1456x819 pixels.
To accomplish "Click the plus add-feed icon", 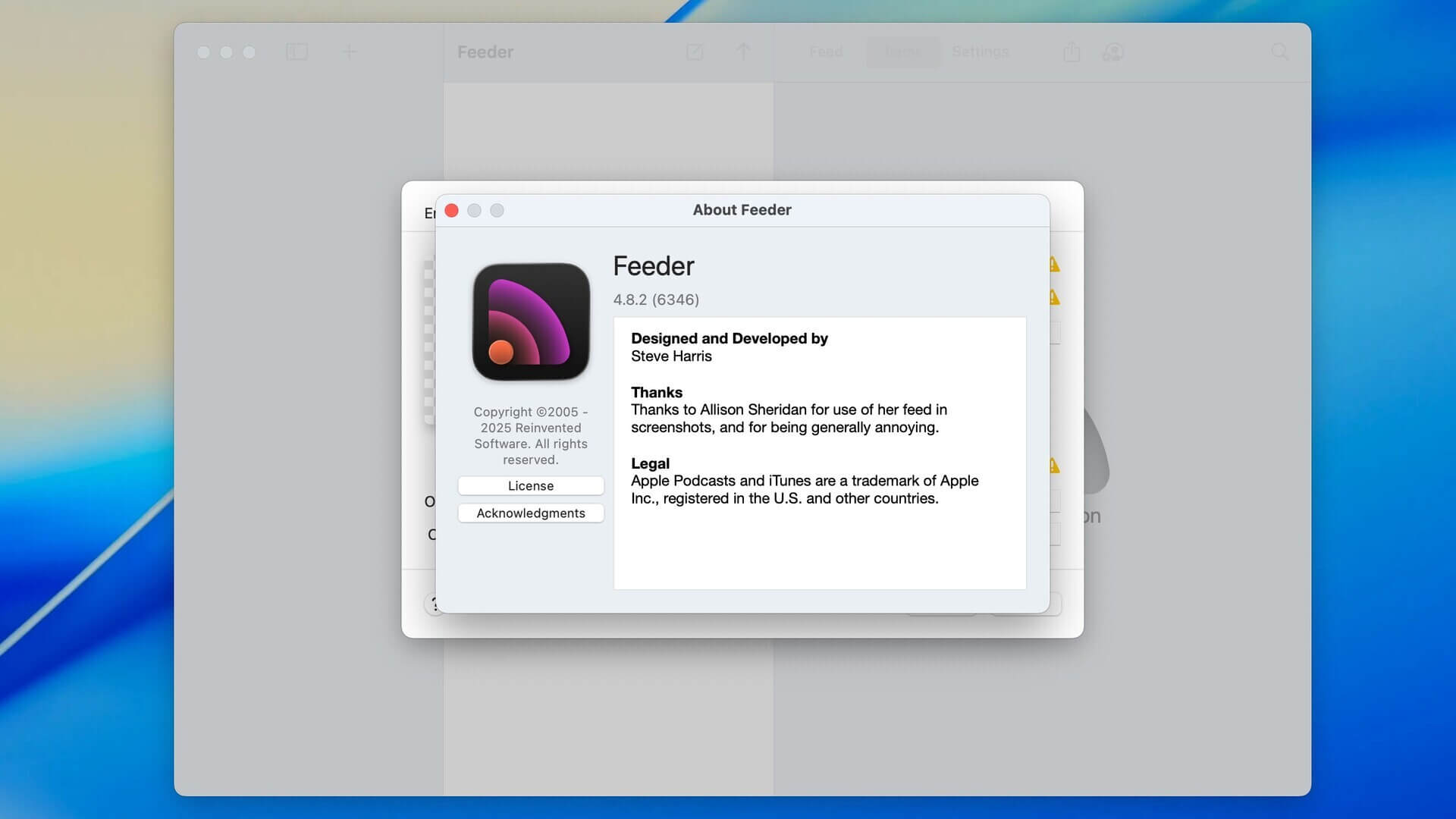I will (x=349, y=52).
